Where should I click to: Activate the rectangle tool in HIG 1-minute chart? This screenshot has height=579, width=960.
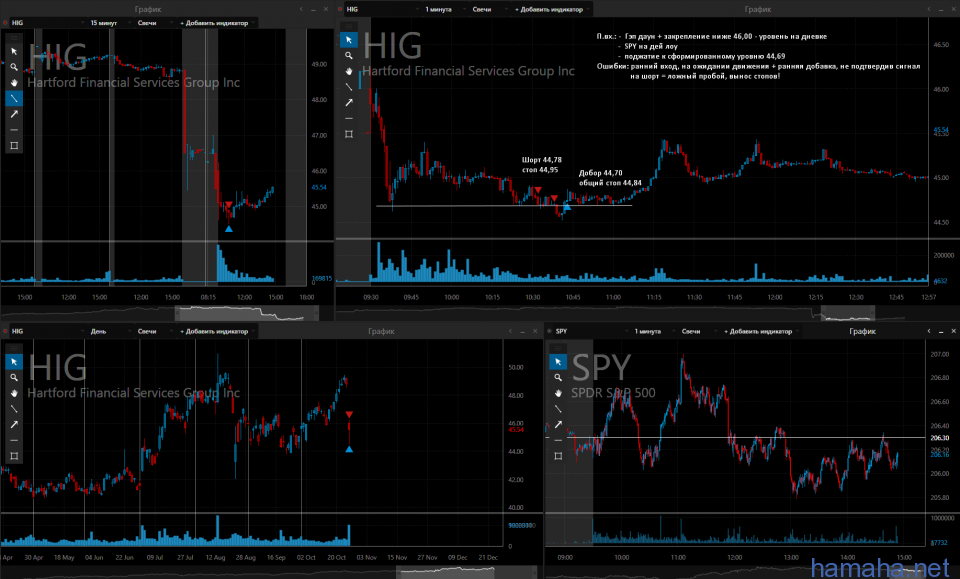(348, 134)
